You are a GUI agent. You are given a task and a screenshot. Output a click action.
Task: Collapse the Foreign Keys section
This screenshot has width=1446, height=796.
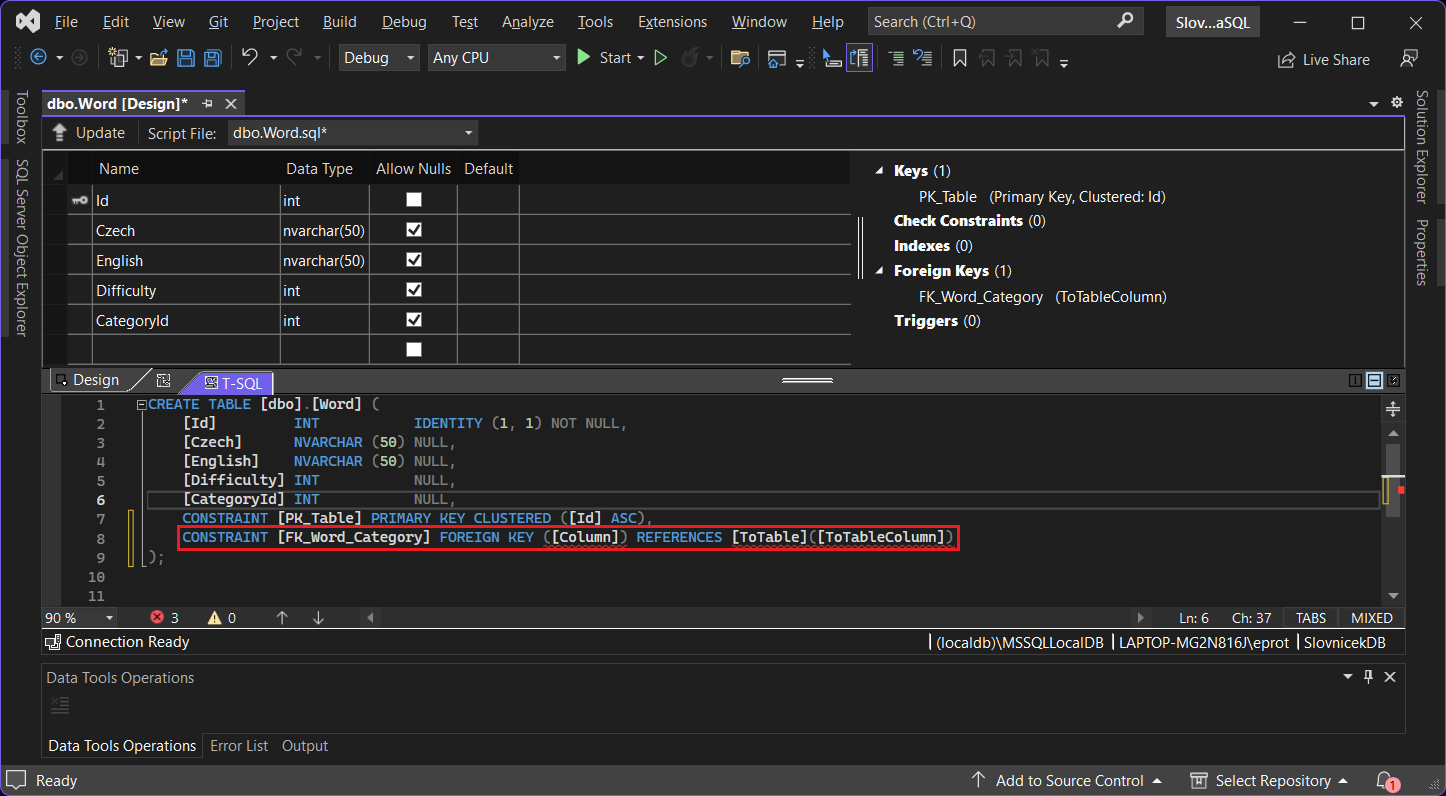coord(880,271)
